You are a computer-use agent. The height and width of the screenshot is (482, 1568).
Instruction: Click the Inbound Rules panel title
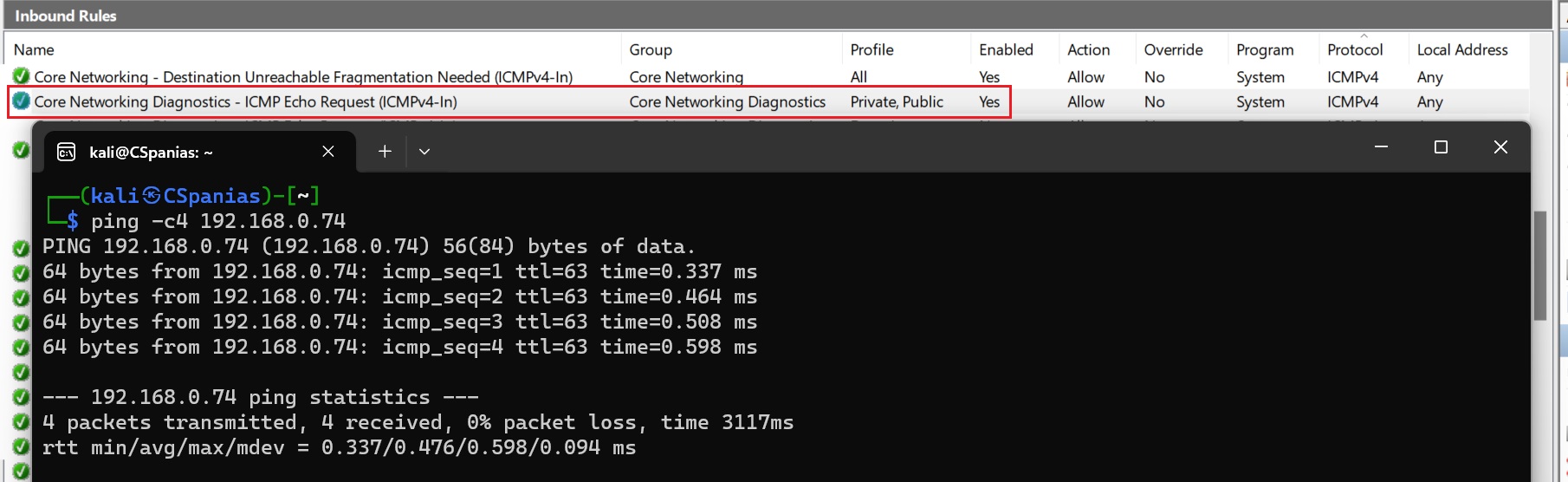tap(66, 16)
